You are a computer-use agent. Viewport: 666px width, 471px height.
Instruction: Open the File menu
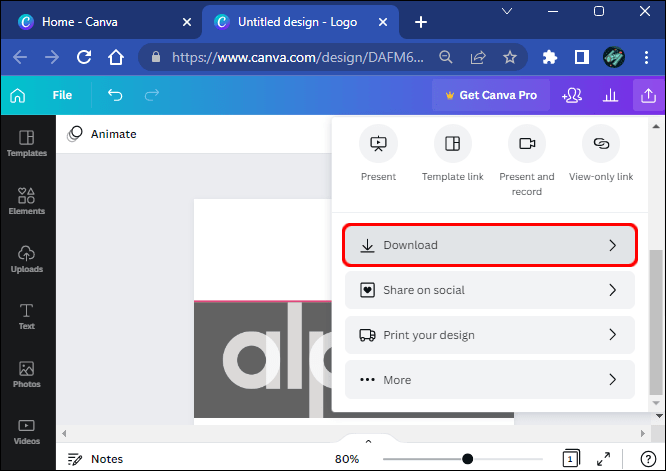coord(62,95)
